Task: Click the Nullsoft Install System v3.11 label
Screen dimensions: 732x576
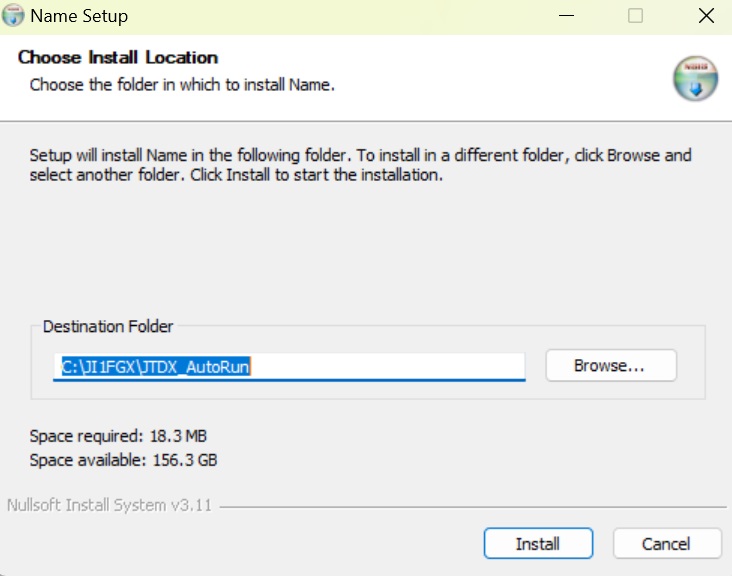Action: pos(109,505)
